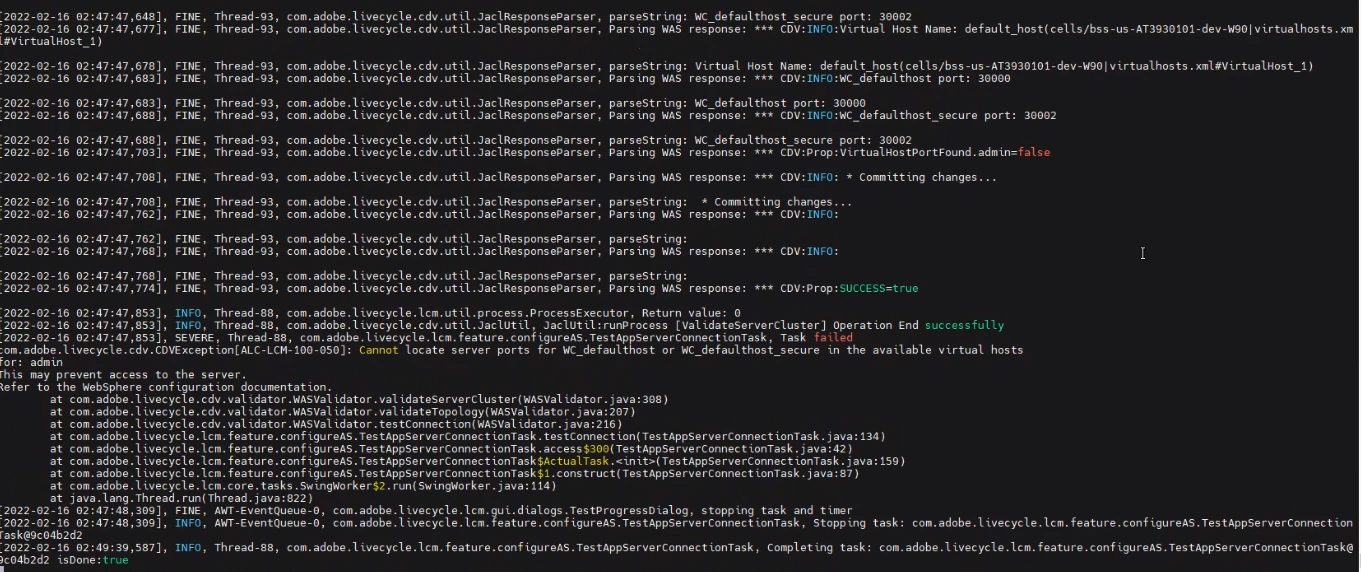Viewport: 1361px width, 572px height.
Task: Click the 'Completing task:' log message
Action: [x=819, y=547]
